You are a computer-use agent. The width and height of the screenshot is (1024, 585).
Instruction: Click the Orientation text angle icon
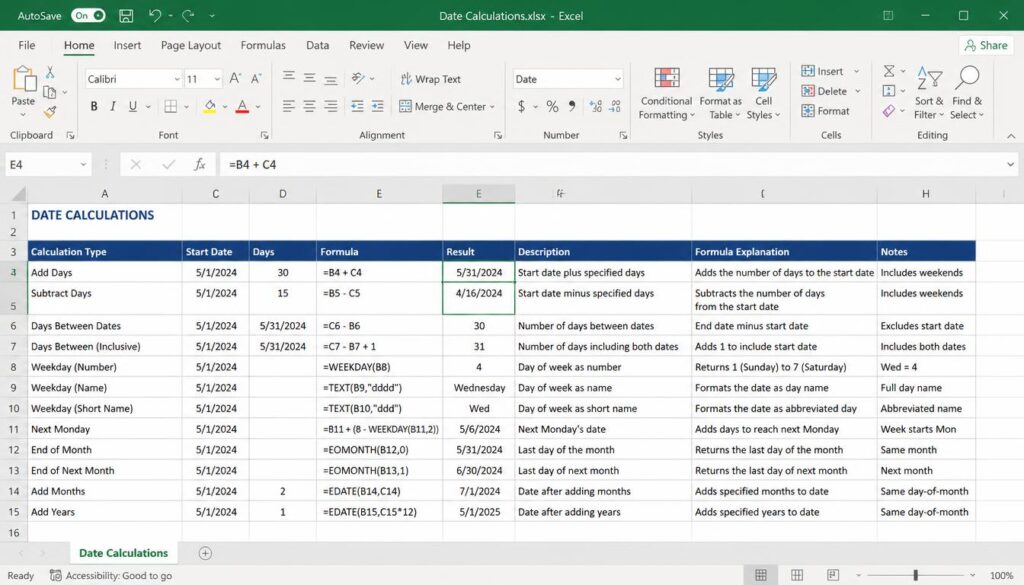(358, 78)
